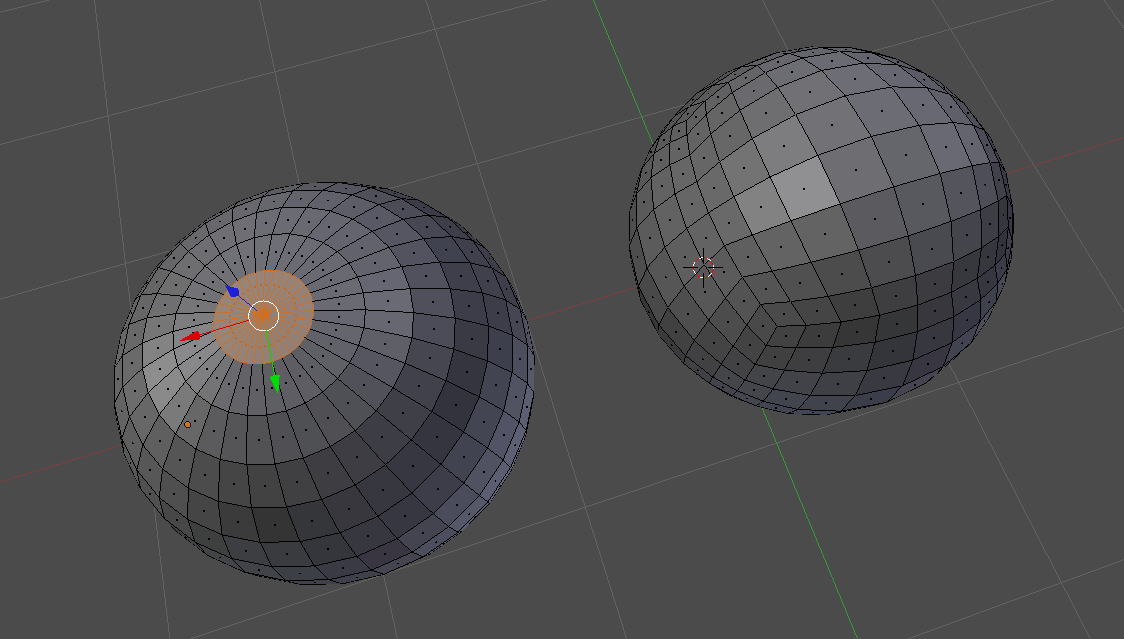Click the white circle at the gizmo center
Viewport: 1124px width, 639px height.
point(262,314)
